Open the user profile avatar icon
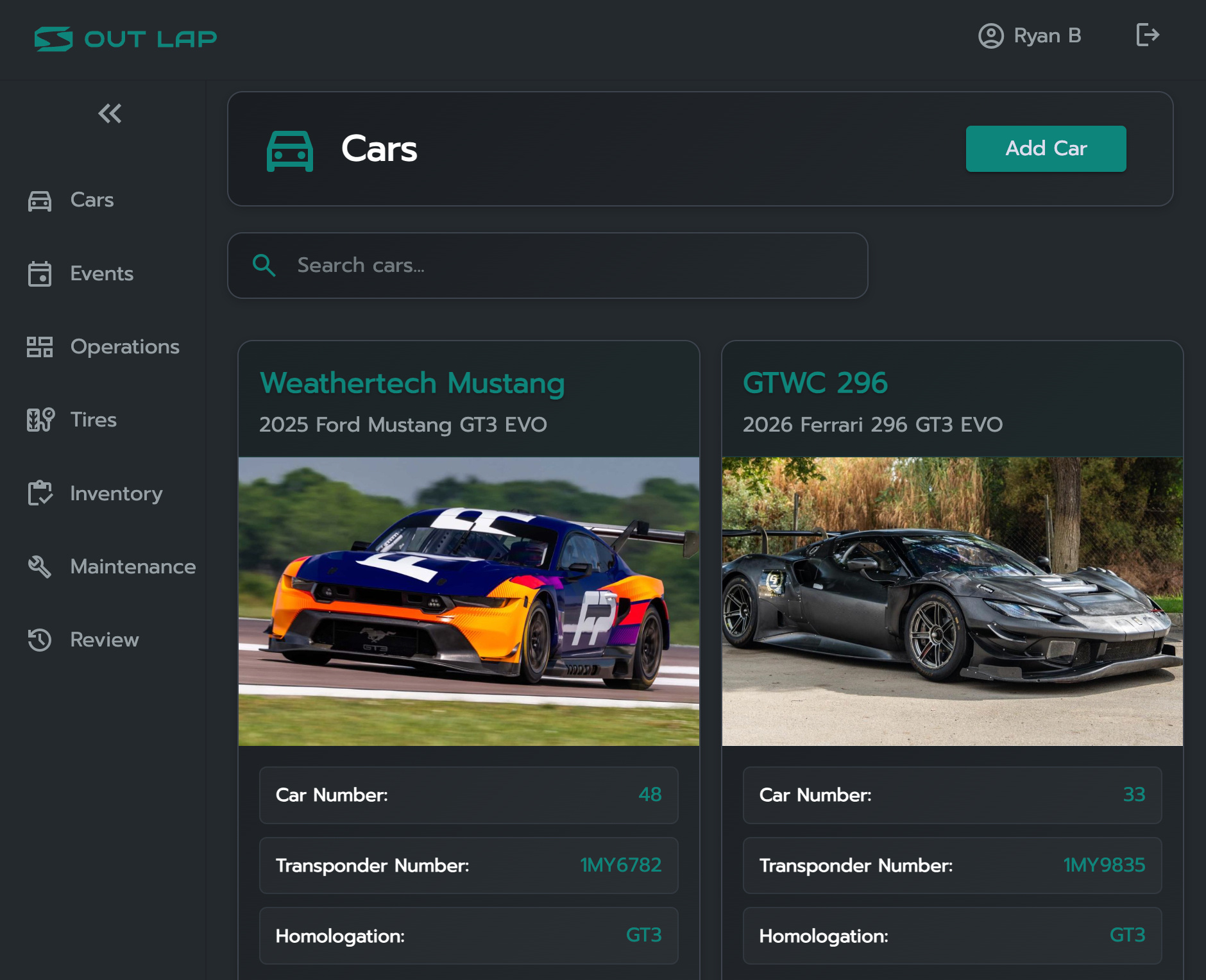Viewport: 1206px width, 980px height. (990, 36)
